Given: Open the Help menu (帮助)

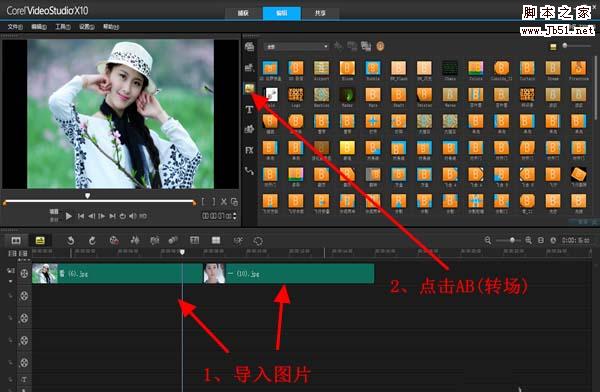Looking at the screenshot, I should pos(111,27).
